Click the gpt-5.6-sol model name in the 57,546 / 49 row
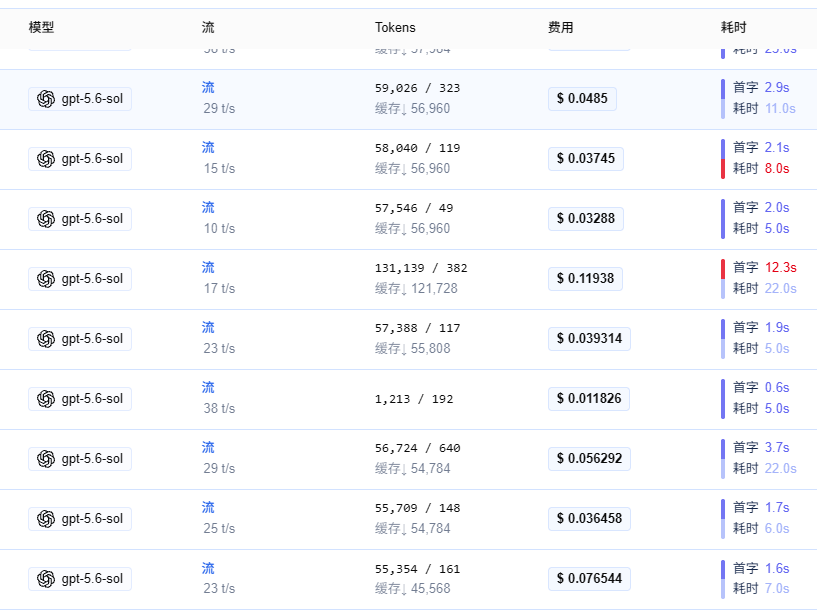817x612 pixels. pos(92,219)
